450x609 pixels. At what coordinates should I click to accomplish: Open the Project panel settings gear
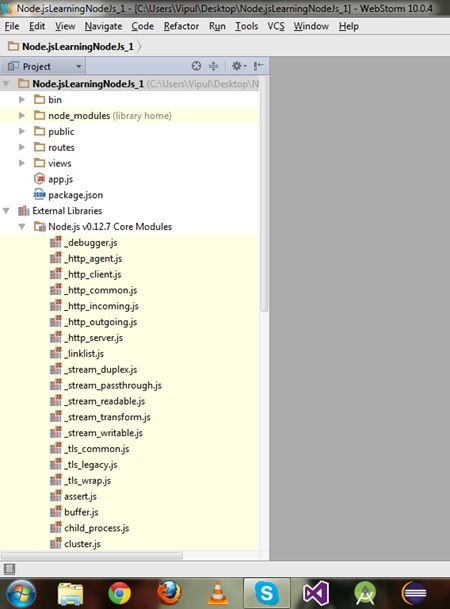(x=238, y=66)
